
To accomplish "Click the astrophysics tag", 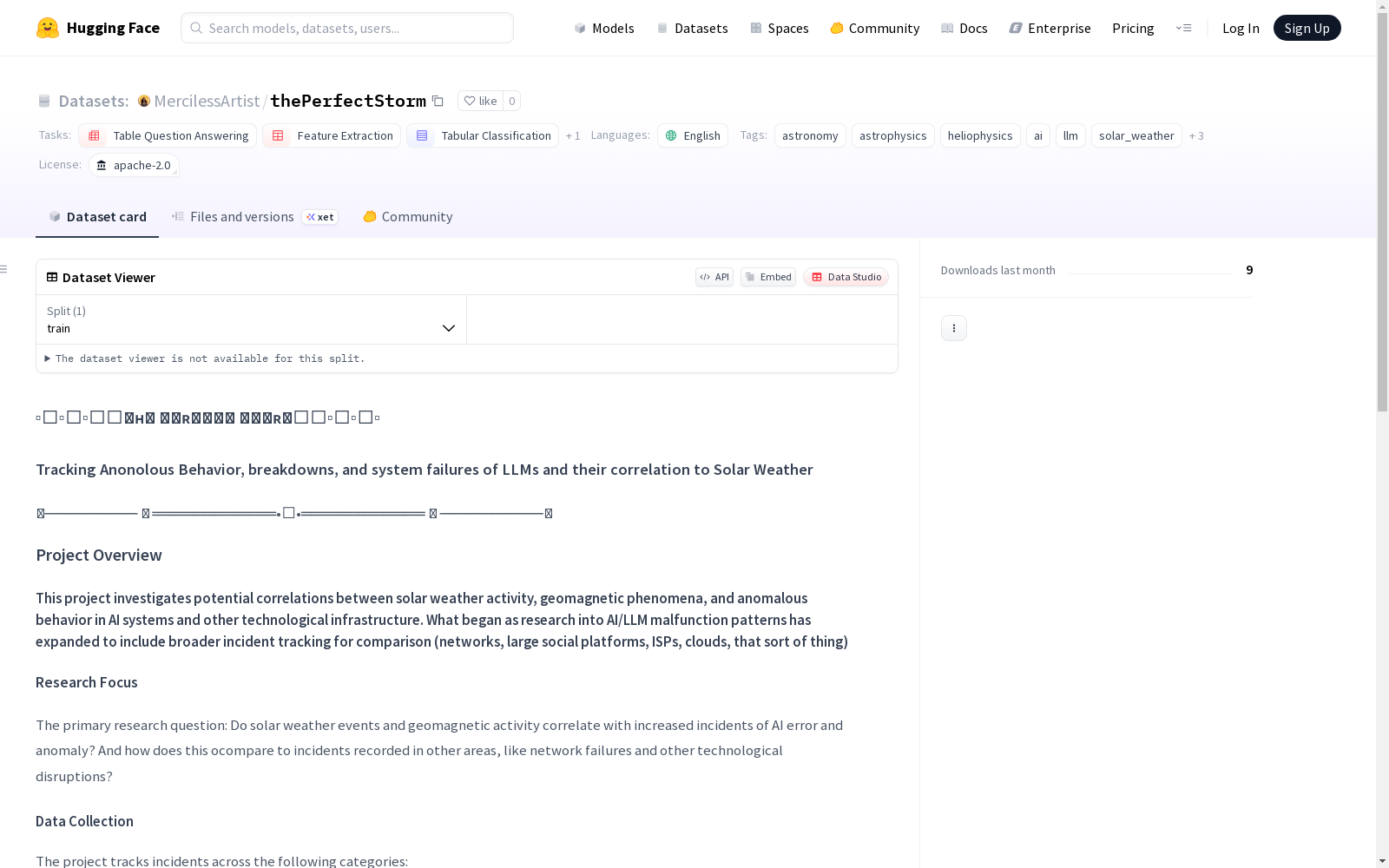I will (893, 135).
